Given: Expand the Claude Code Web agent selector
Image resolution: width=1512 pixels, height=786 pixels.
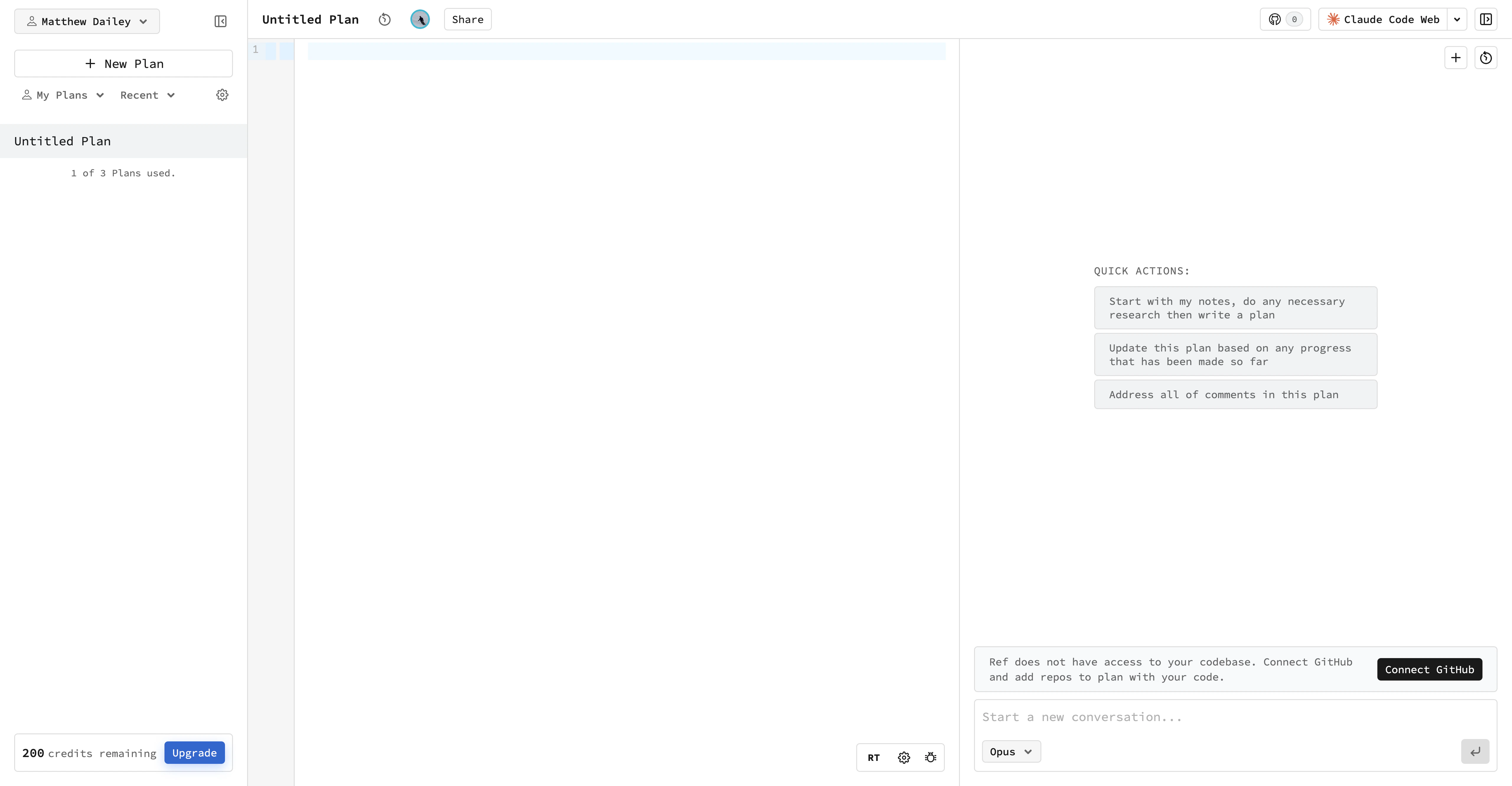Looking at the screenshot, I should click(x=1457, y=19).
